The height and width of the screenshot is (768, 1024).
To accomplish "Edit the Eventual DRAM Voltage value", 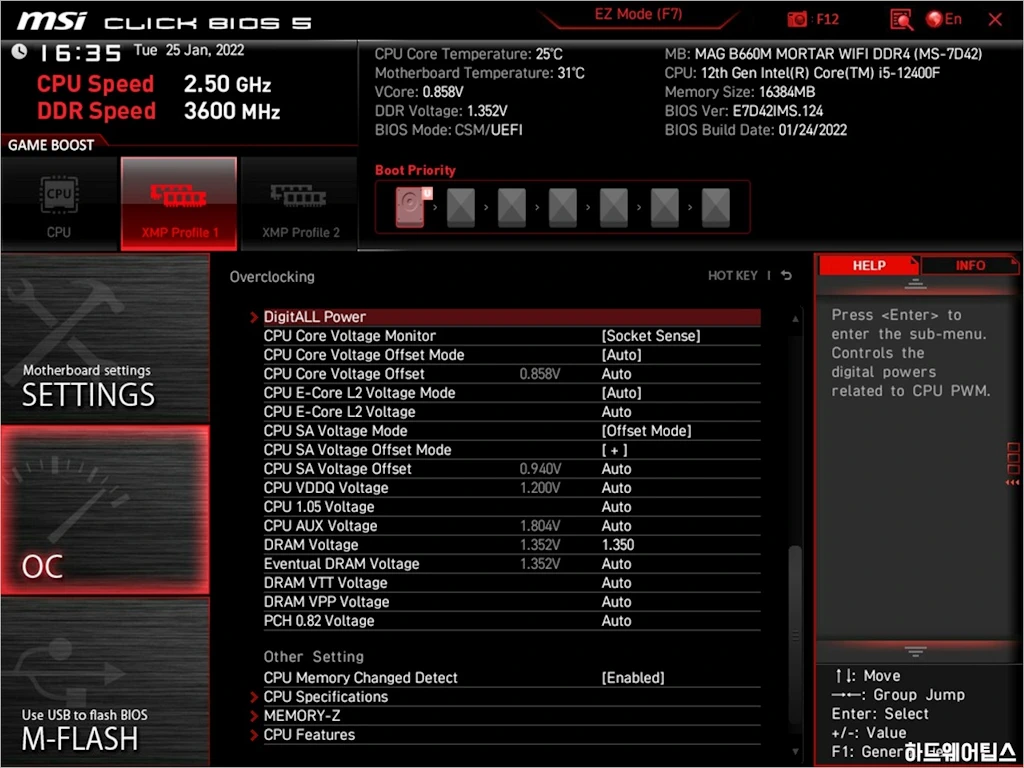I will click(616, 564).
